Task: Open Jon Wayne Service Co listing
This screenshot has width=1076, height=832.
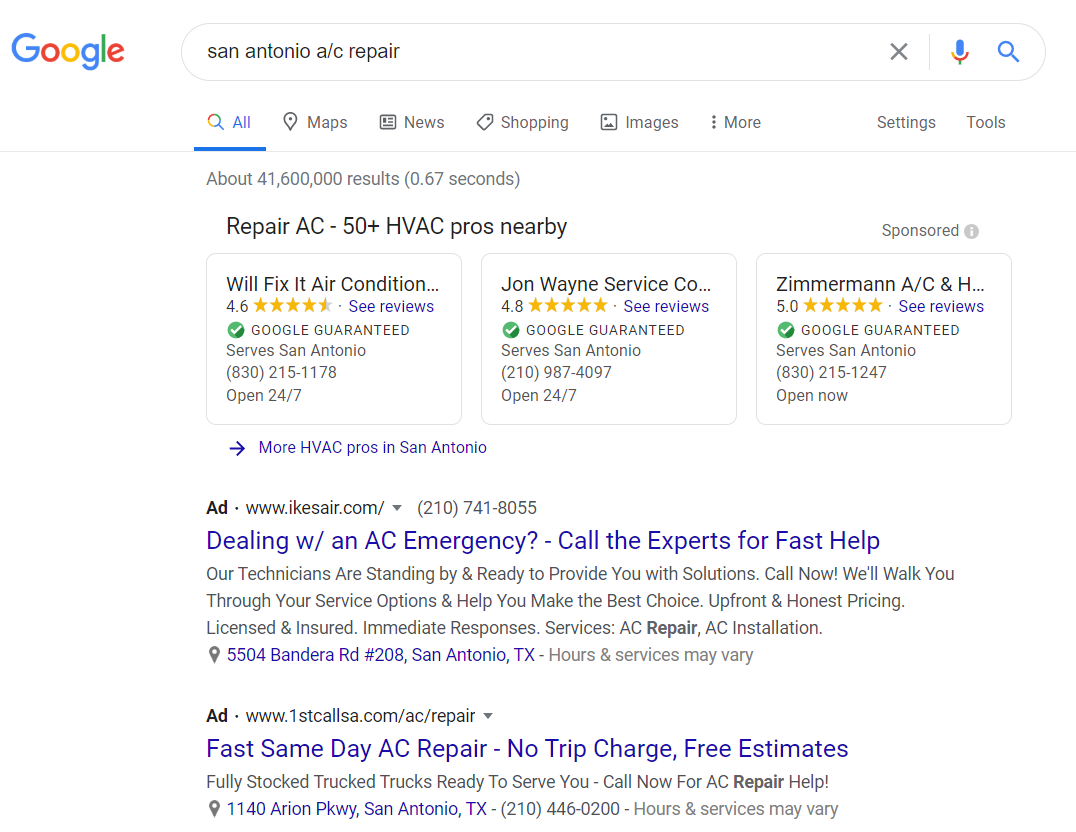Action: [x=606, y=284]
